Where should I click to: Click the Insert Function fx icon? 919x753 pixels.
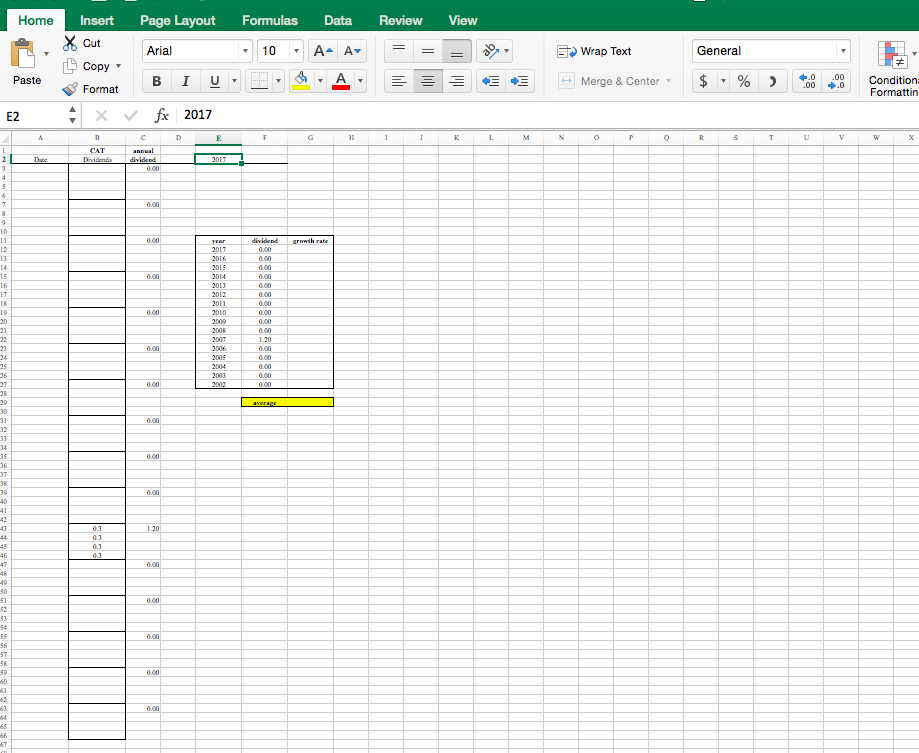161,116
